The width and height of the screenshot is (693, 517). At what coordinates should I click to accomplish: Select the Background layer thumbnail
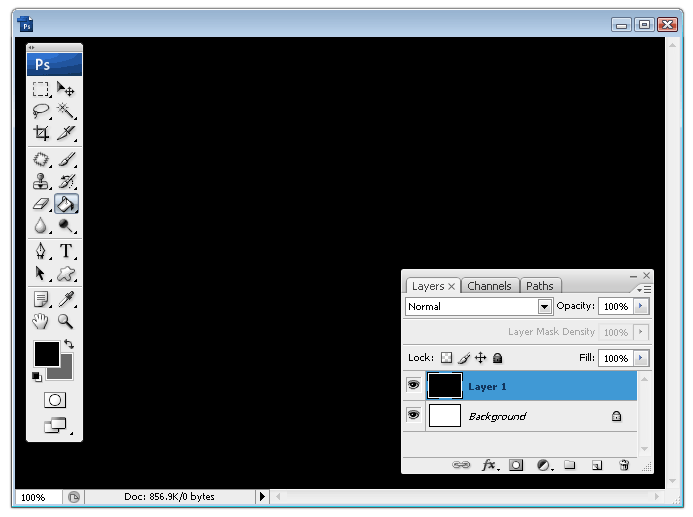click(x=445, y=415)
